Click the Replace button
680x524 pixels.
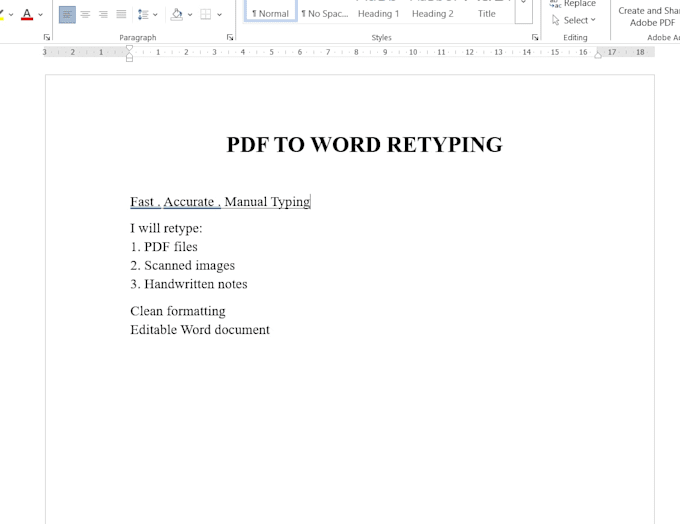point(572,4)
